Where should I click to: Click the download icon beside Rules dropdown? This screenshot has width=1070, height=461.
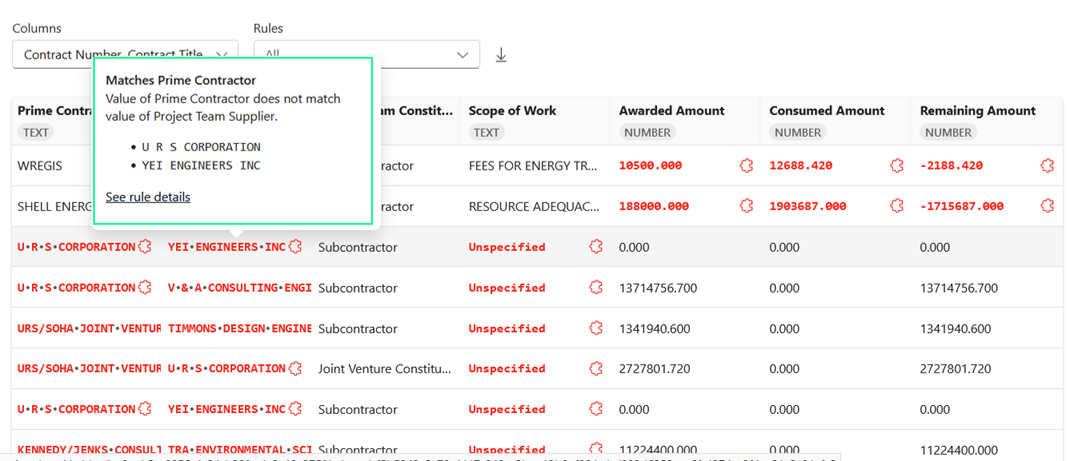501,55
